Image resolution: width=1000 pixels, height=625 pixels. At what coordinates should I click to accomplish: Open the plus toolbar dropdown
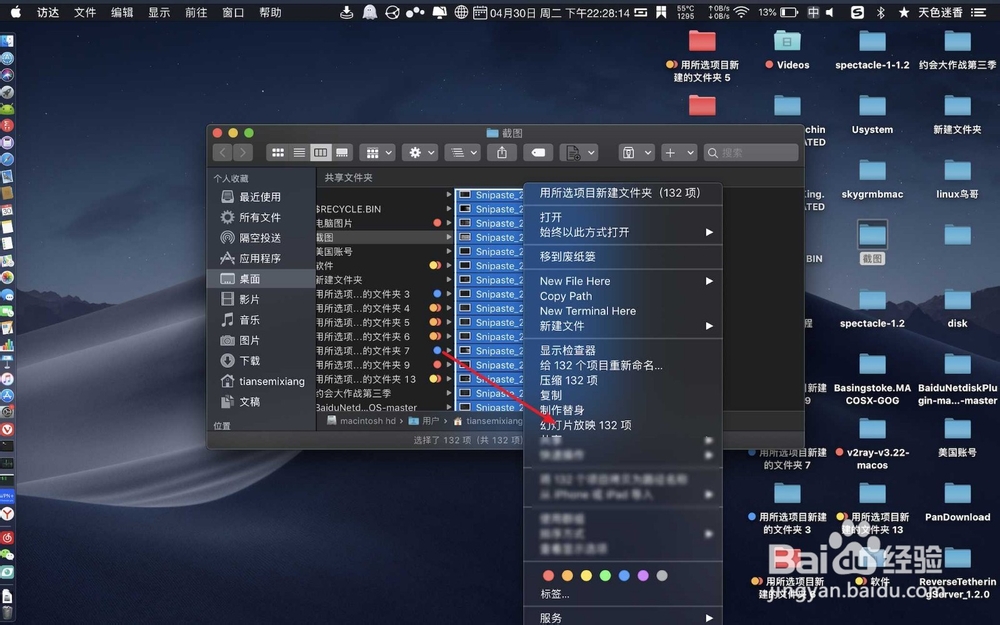click(x=679, y=152)
